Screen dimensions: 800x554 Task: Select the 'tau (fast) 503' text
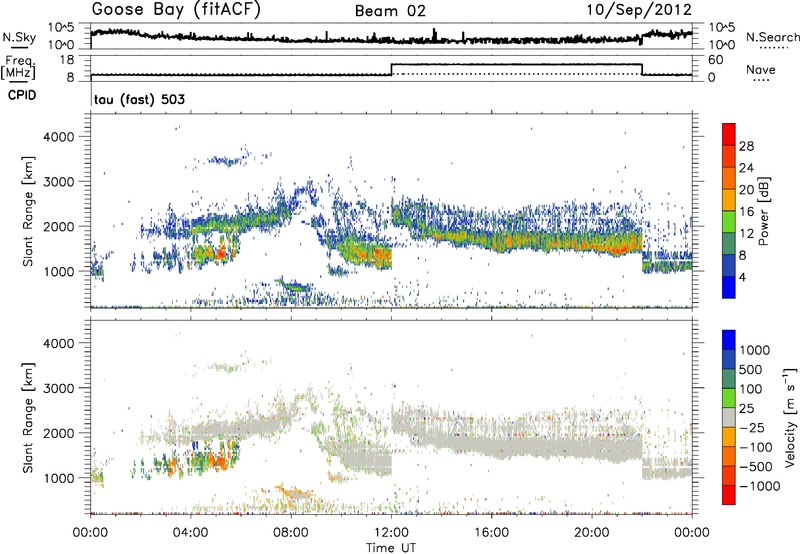pos(139,99)
